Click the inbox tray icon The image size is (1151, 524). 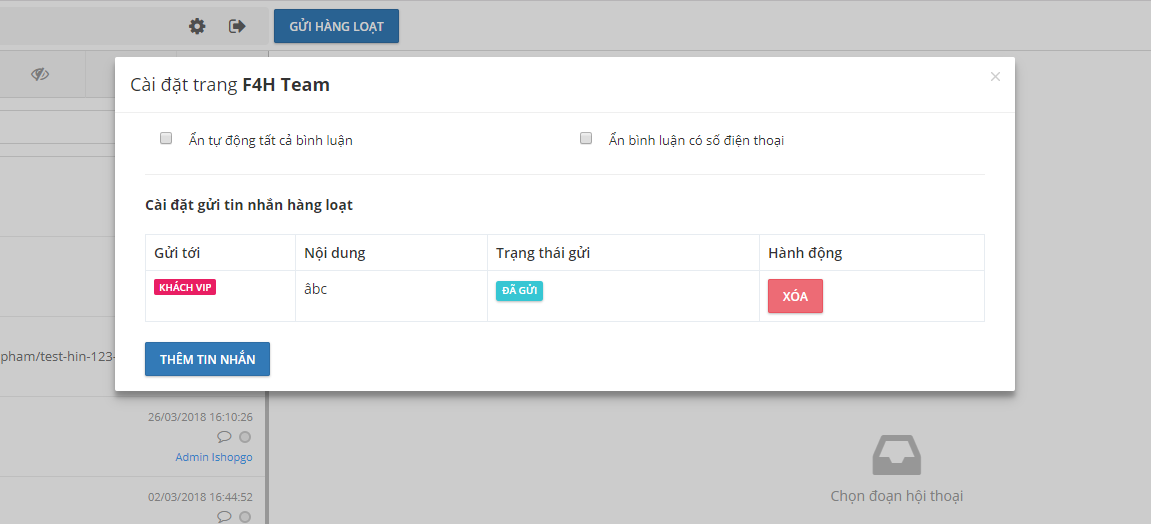click(x=896, y=455)
